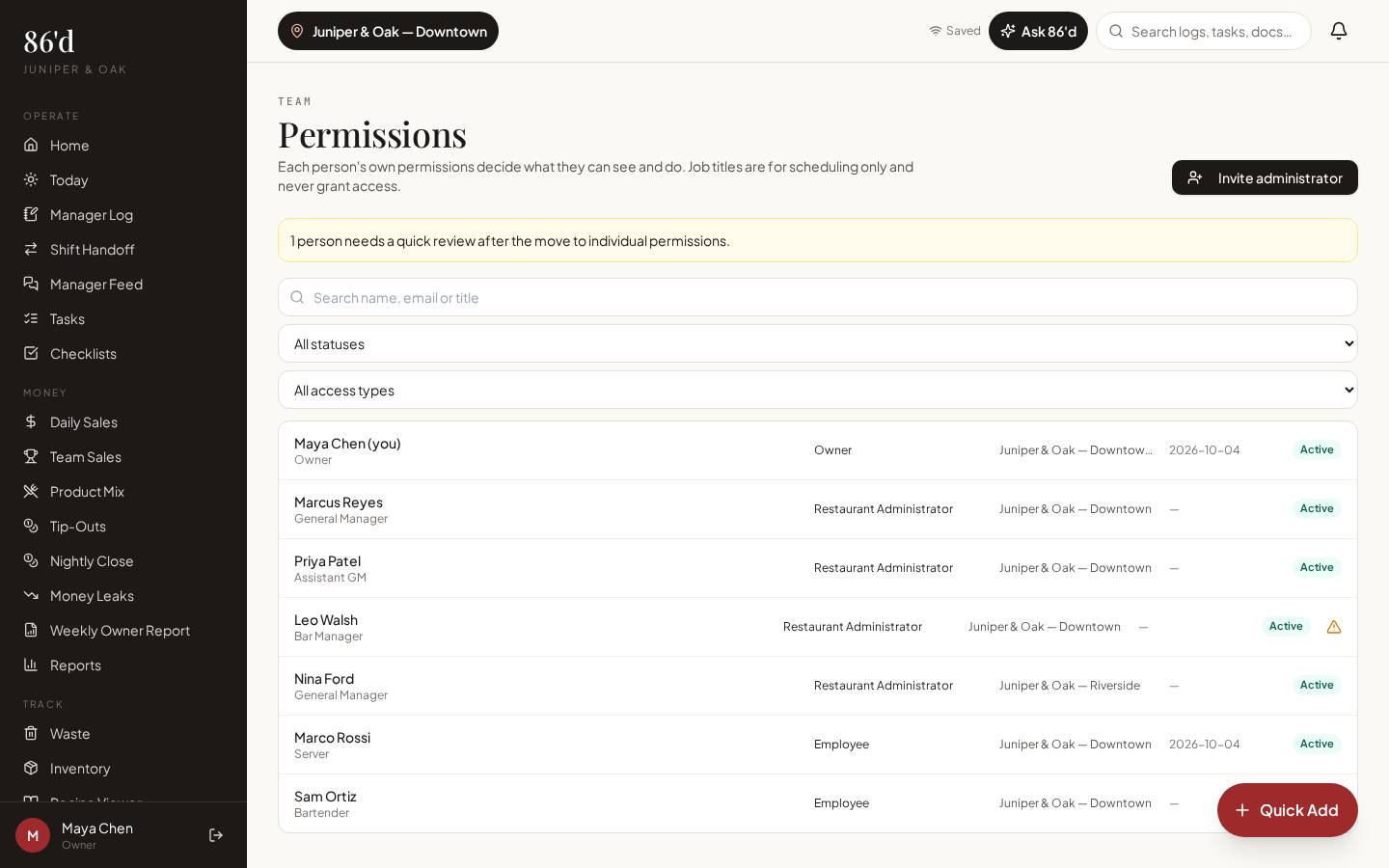Click the Reports bar chart icon

tap(31, 665)
